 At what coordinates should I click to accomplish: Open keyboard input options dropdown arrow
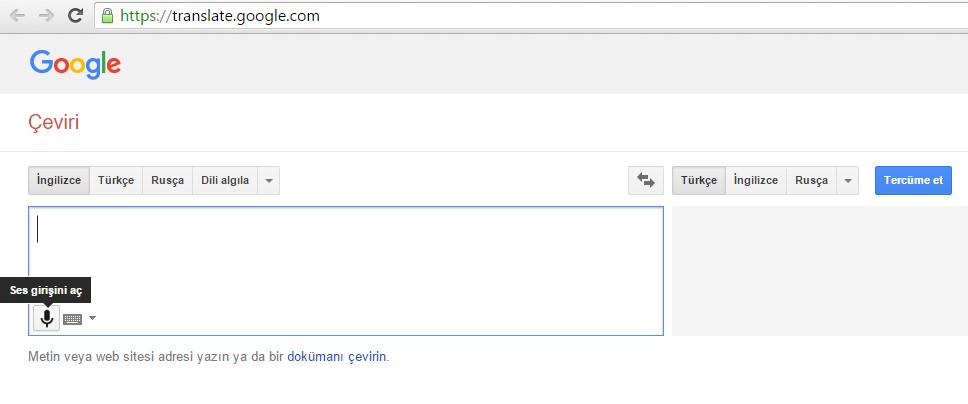point(93,319)
